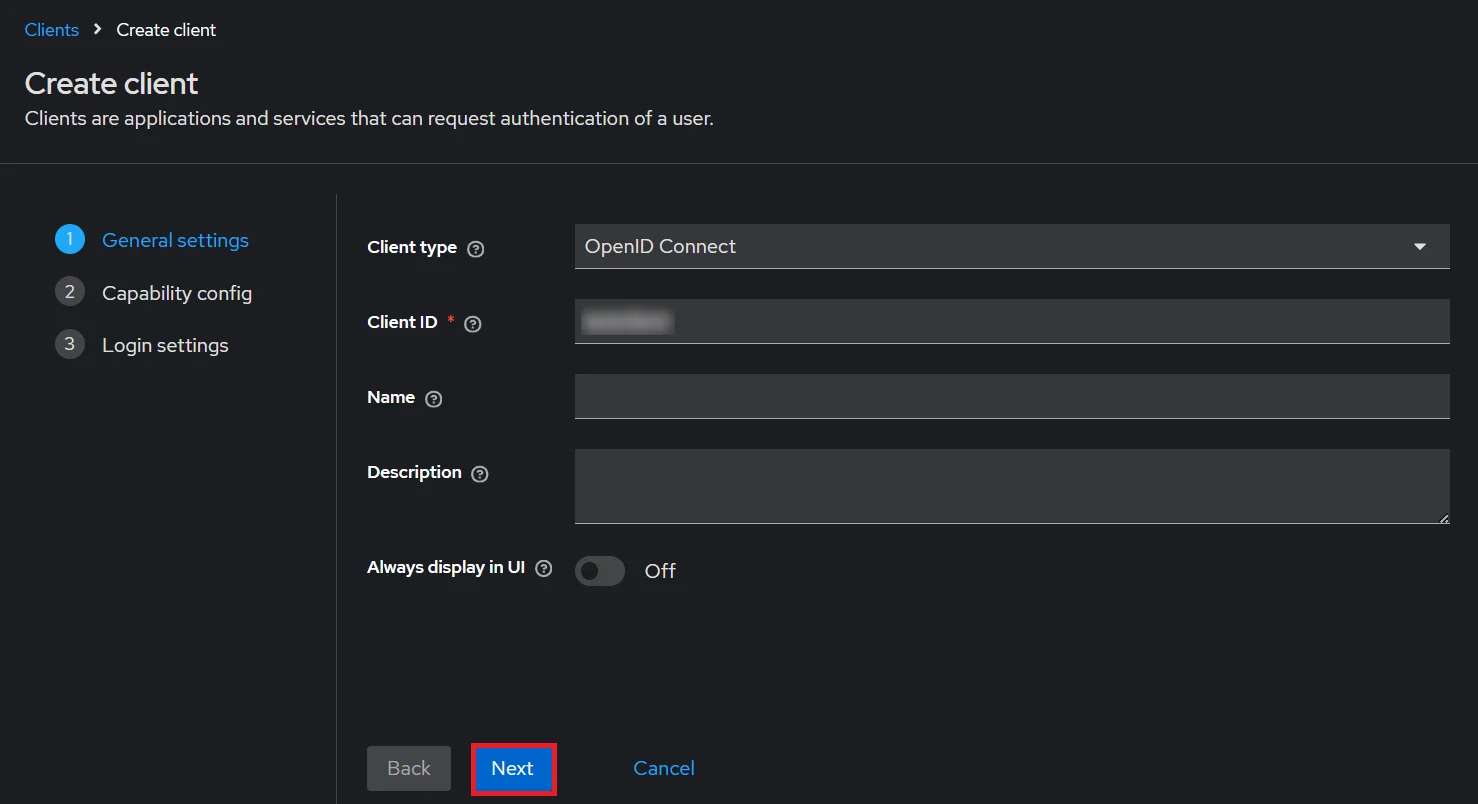Open the Client type help icon
Viewport: 1478px width, 804px height.
click(476, 249)
